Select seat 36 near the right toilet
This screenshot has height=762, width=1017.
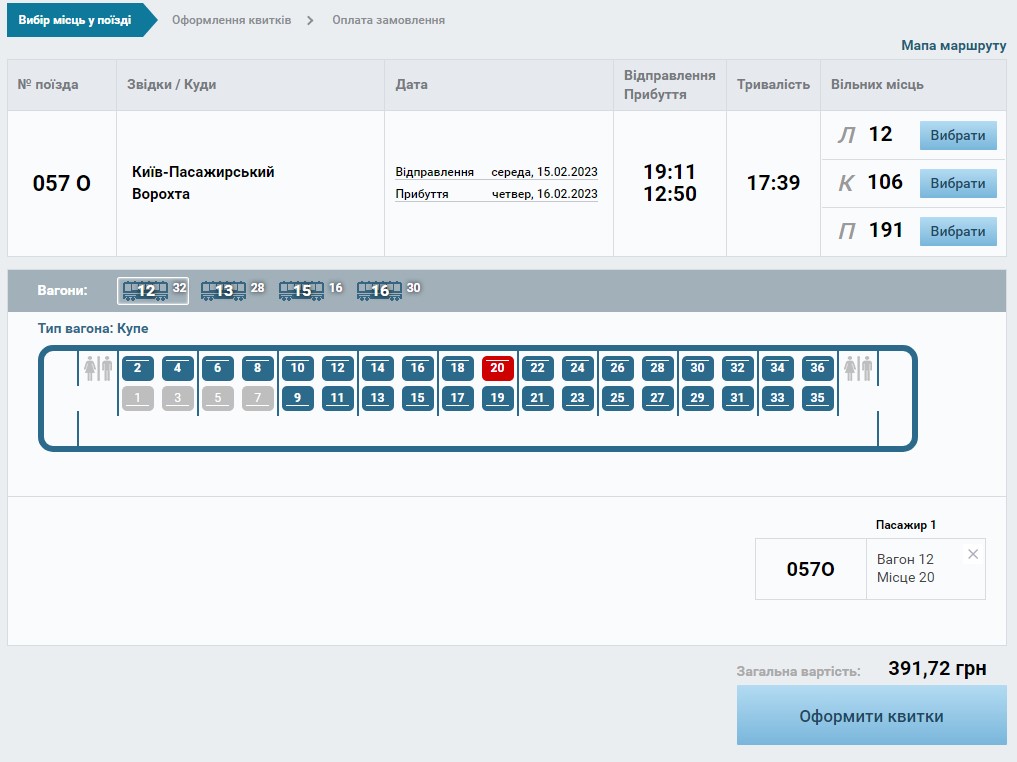tap(817, 368)
